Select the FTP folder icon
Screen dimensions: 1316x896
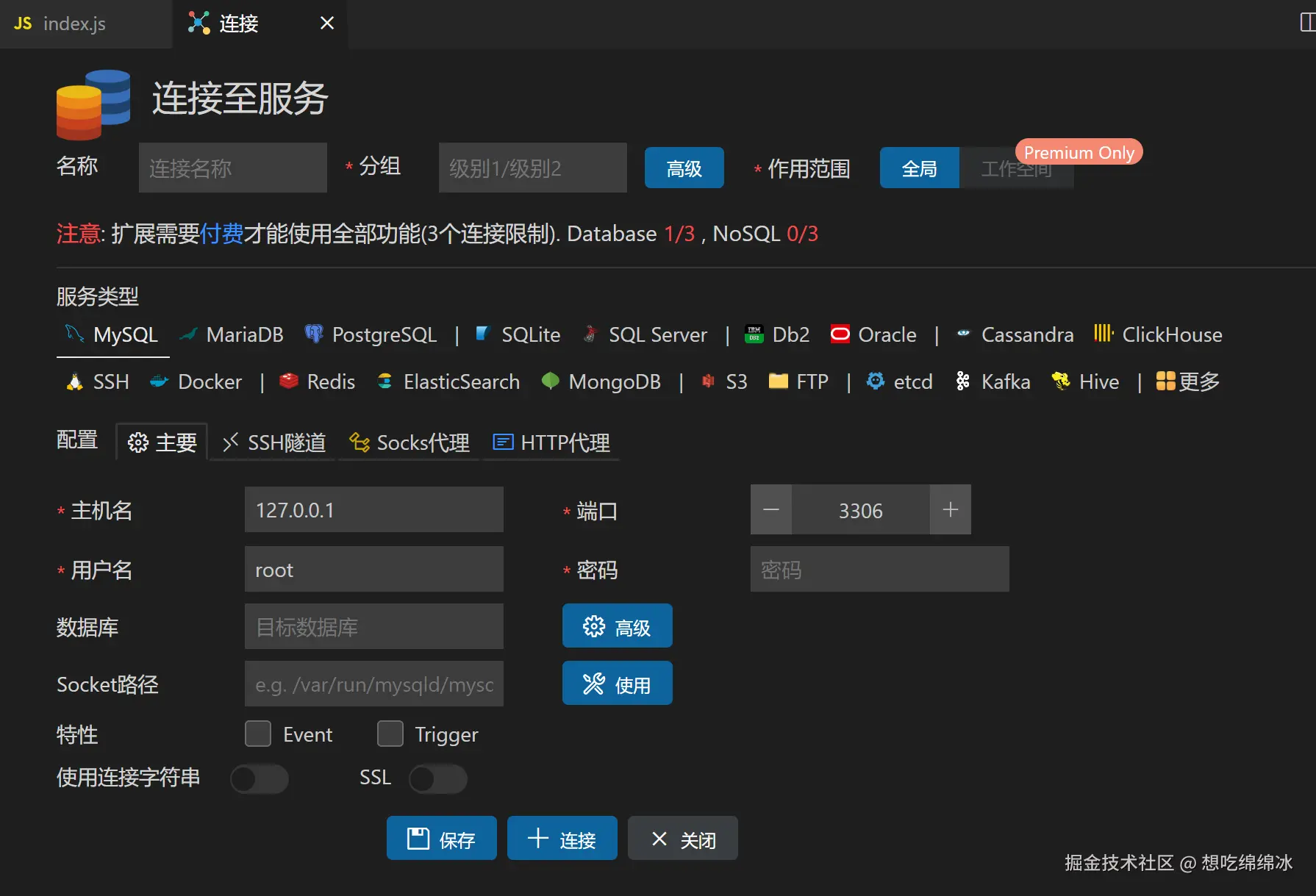778,381
